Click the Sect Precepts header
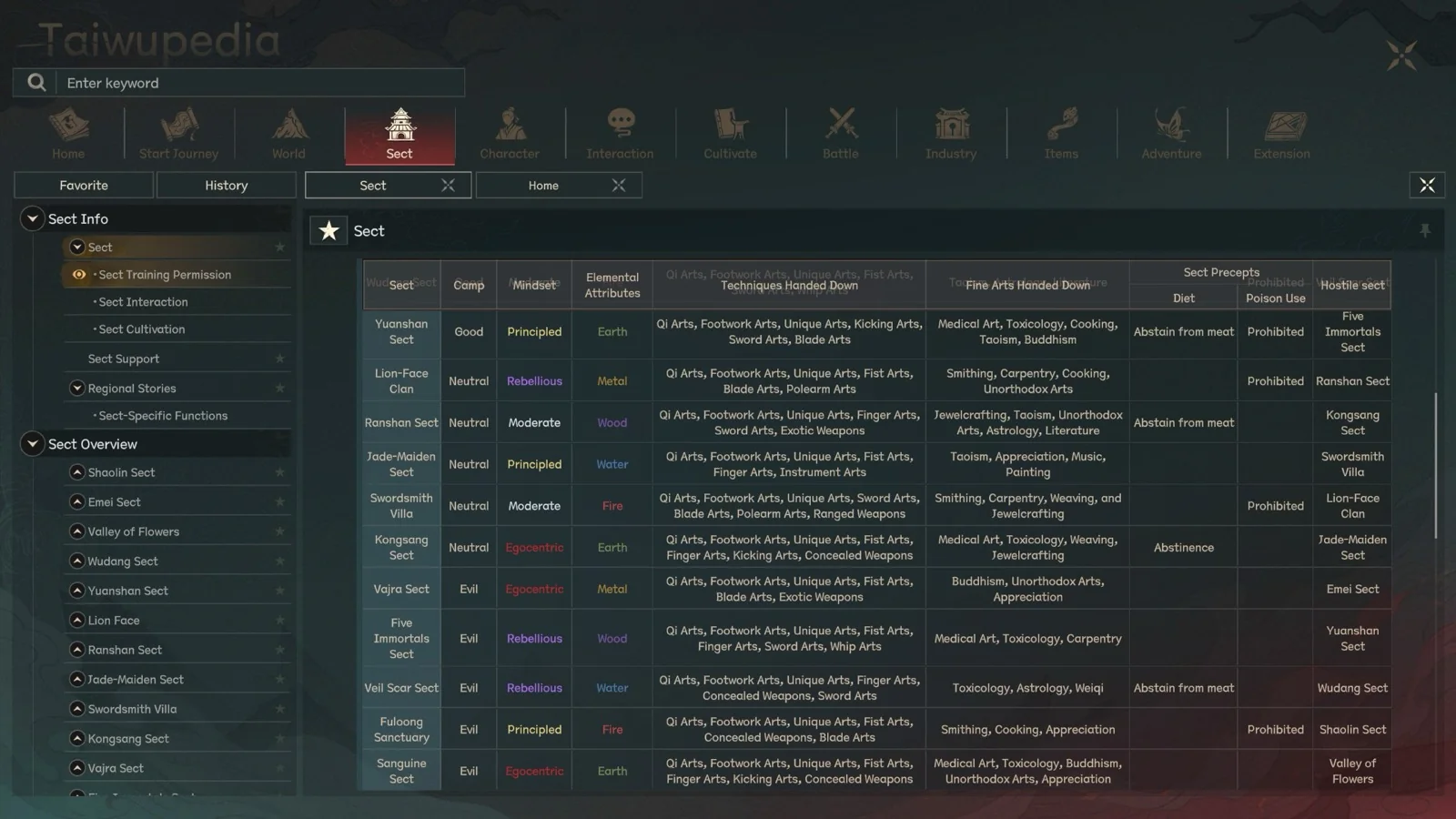Screen dimensions: 1456x819 (1221, 272)
